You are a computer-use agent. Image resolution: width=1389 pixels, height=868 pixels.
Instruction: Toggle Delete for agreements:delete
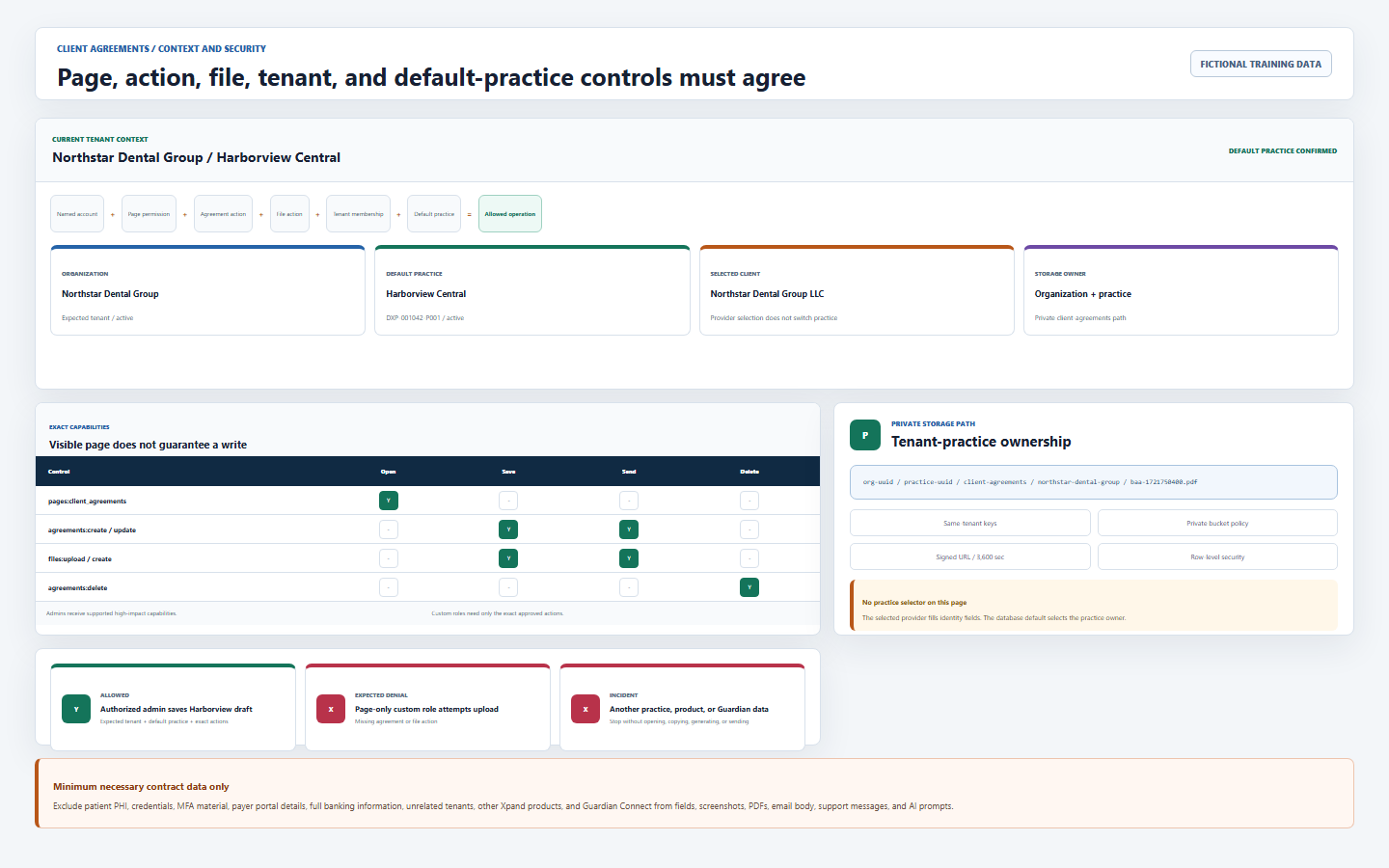(749, 587)
